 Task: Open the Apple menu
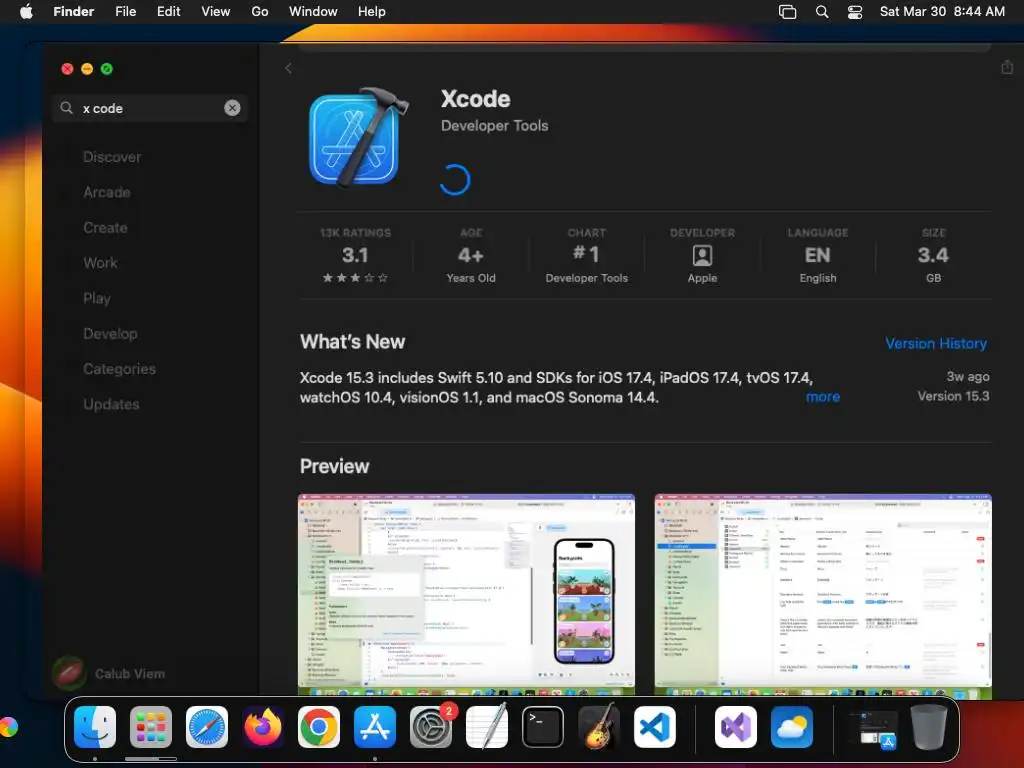(x=26, y=11)
